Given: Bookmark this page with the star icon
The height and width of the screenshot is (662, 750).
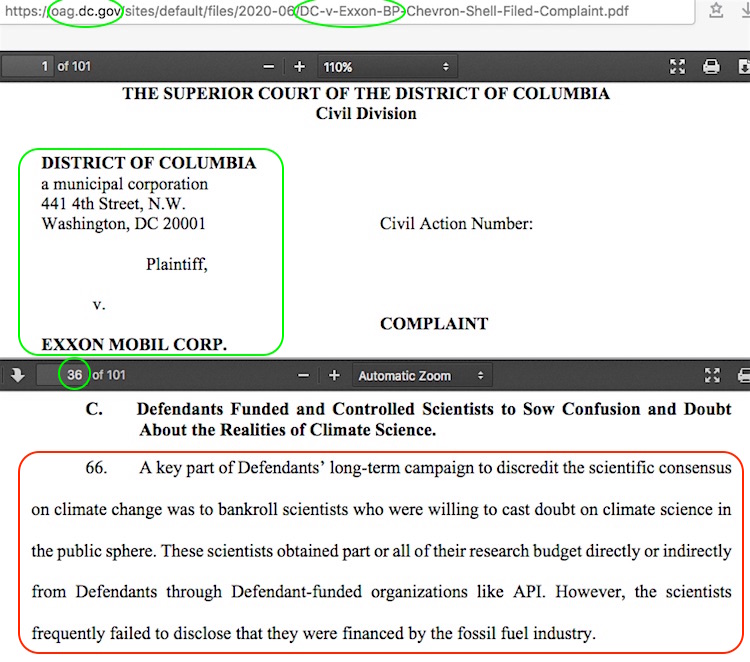Looking at the screenshot, I should pos(716,11).
